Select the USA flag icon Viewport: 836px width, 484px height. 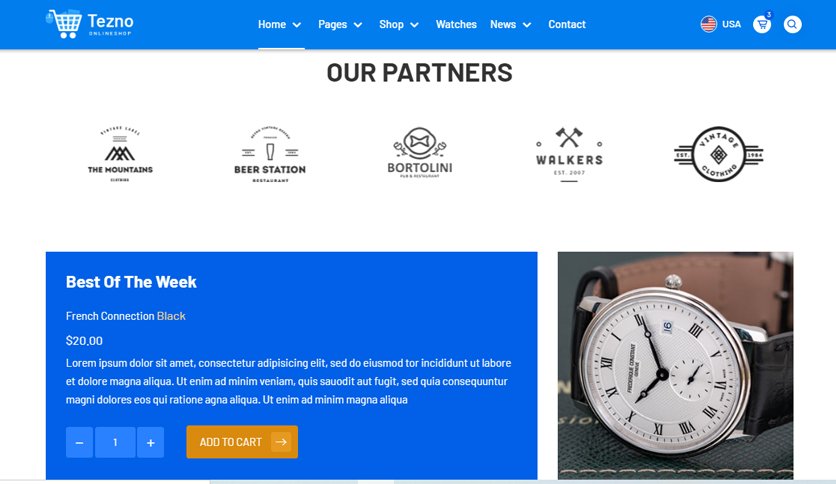pyautogui.click(x=709, y=24)
